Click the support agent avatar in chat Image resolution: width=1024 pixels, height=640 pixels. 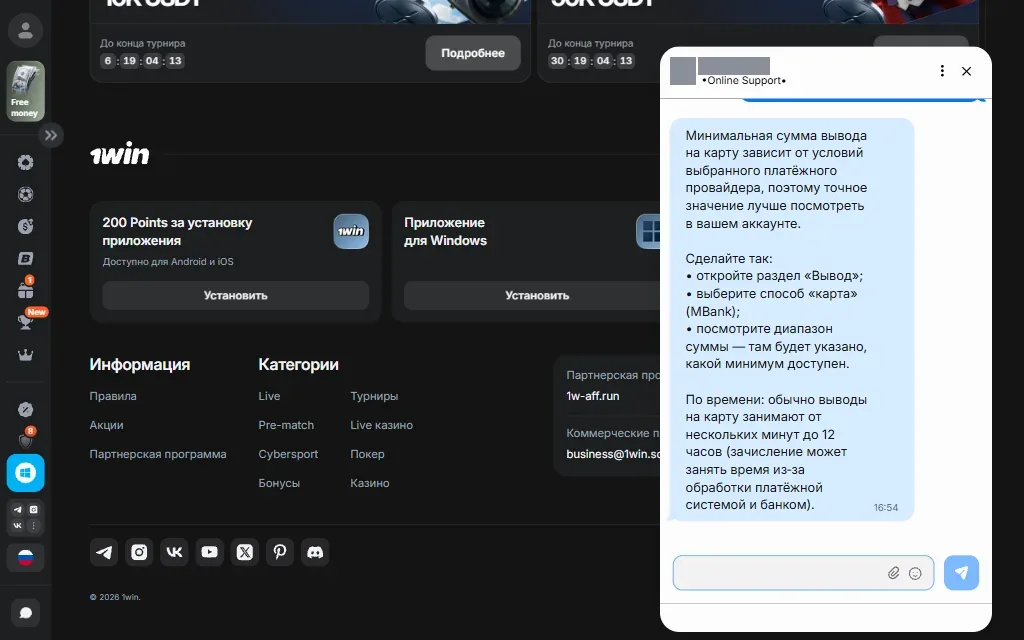[x=683, y=71]
